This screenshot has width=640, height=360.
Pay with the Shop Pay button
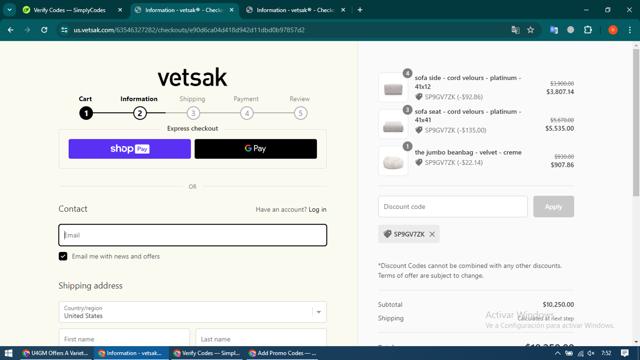129,149
